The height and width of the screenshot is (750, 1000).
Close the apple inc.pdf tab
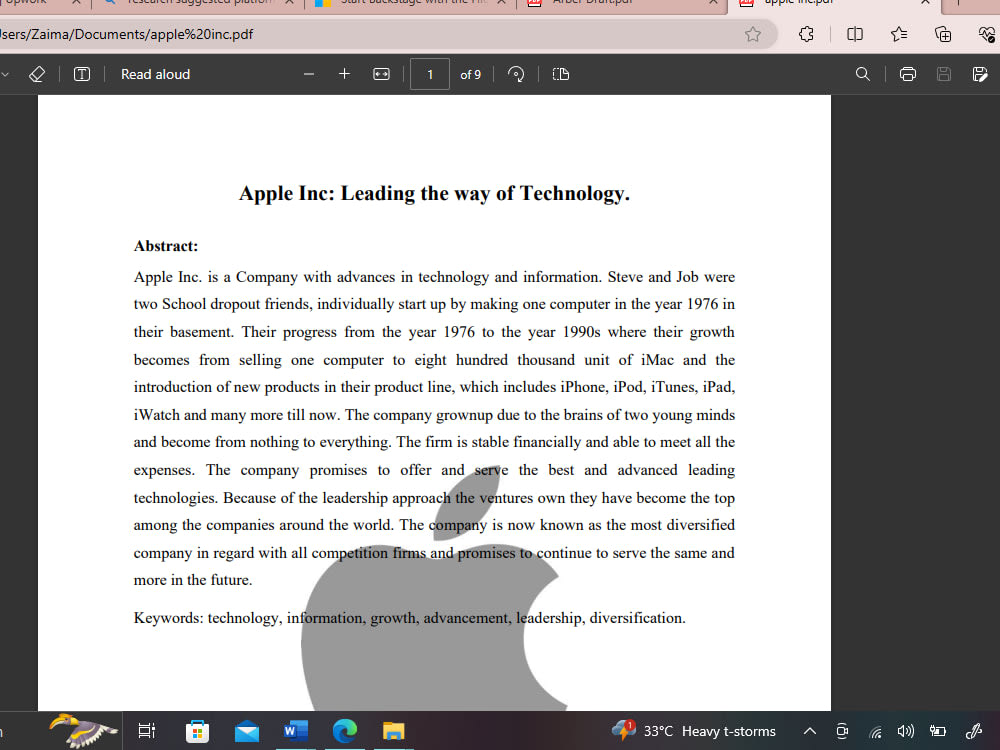click(x=925, y=3)
